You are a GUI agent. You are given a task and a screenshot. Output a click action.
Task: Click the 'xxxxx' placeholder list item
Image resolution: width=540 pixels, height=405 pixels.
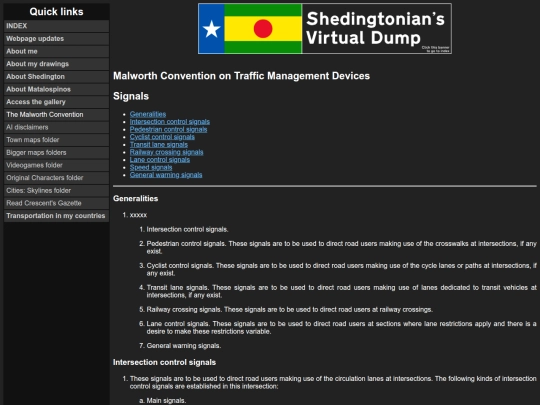[x=138, y=215]
